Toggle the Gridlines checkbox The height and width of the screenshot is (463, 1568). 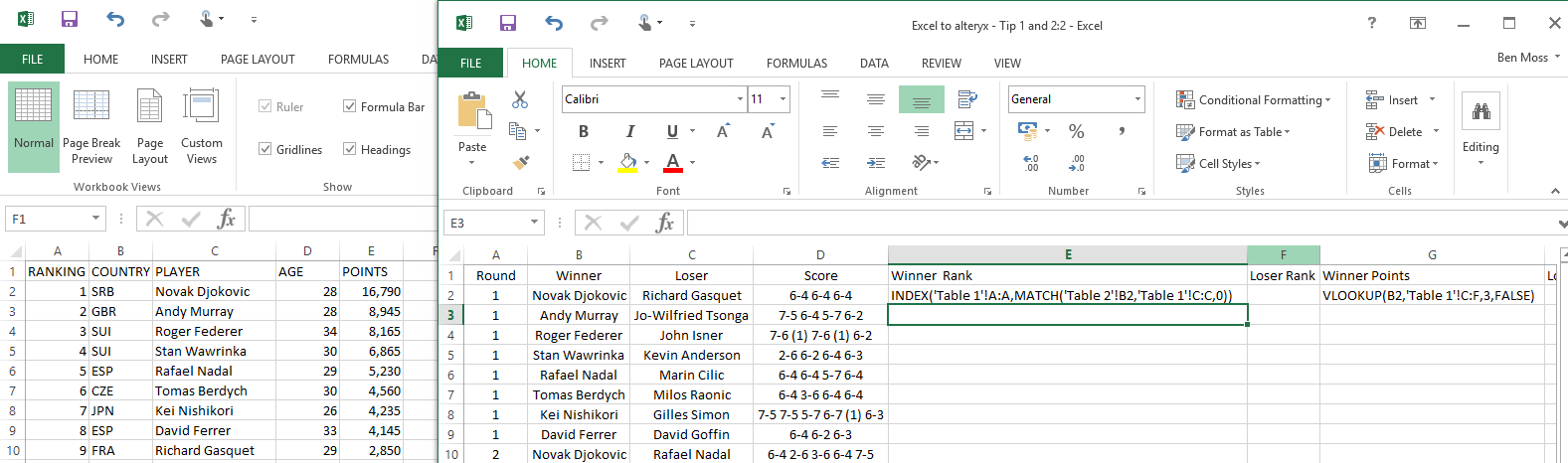pos(265,149)
